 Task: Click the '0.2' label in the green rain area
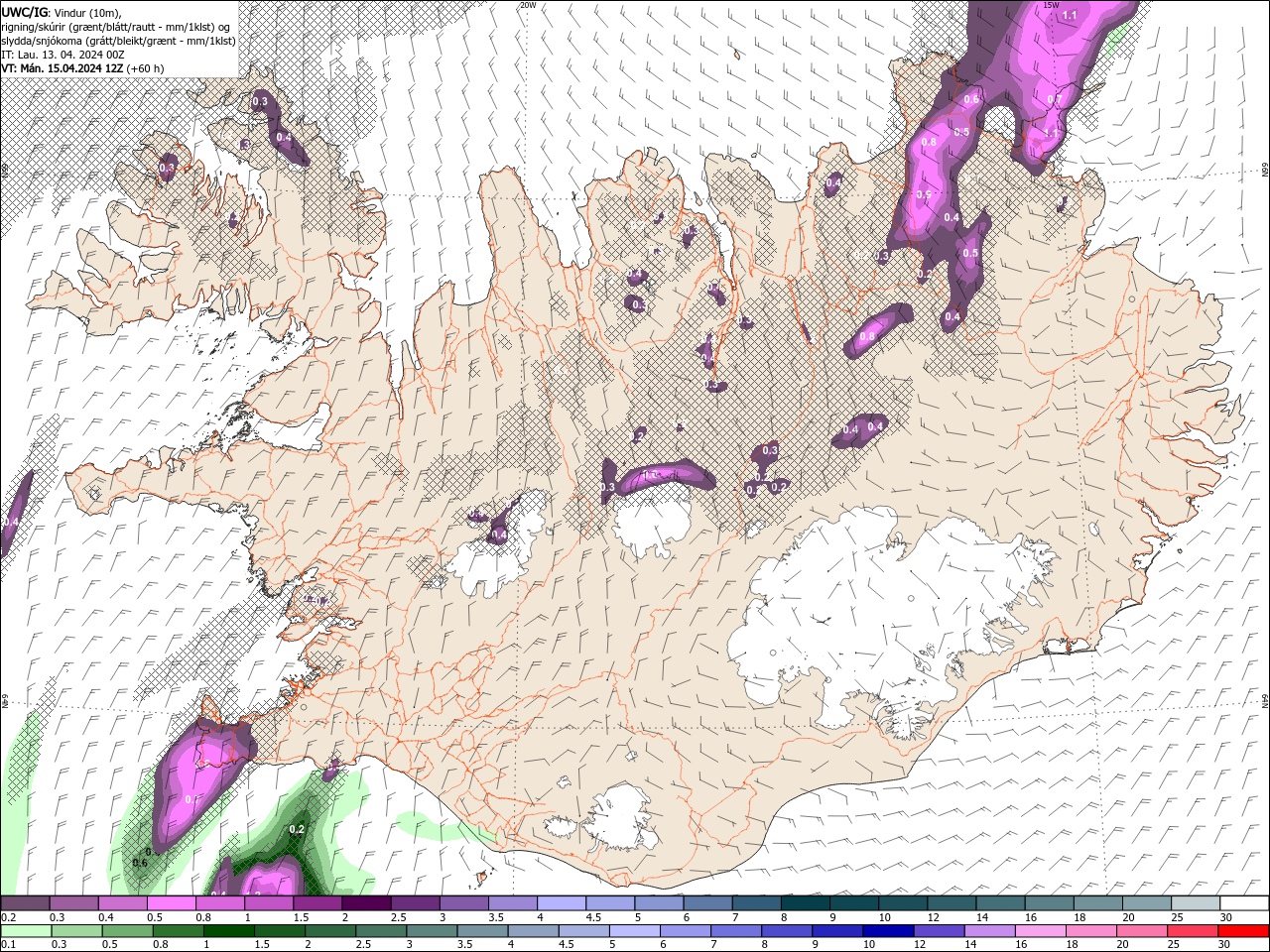tap(297, 829)
